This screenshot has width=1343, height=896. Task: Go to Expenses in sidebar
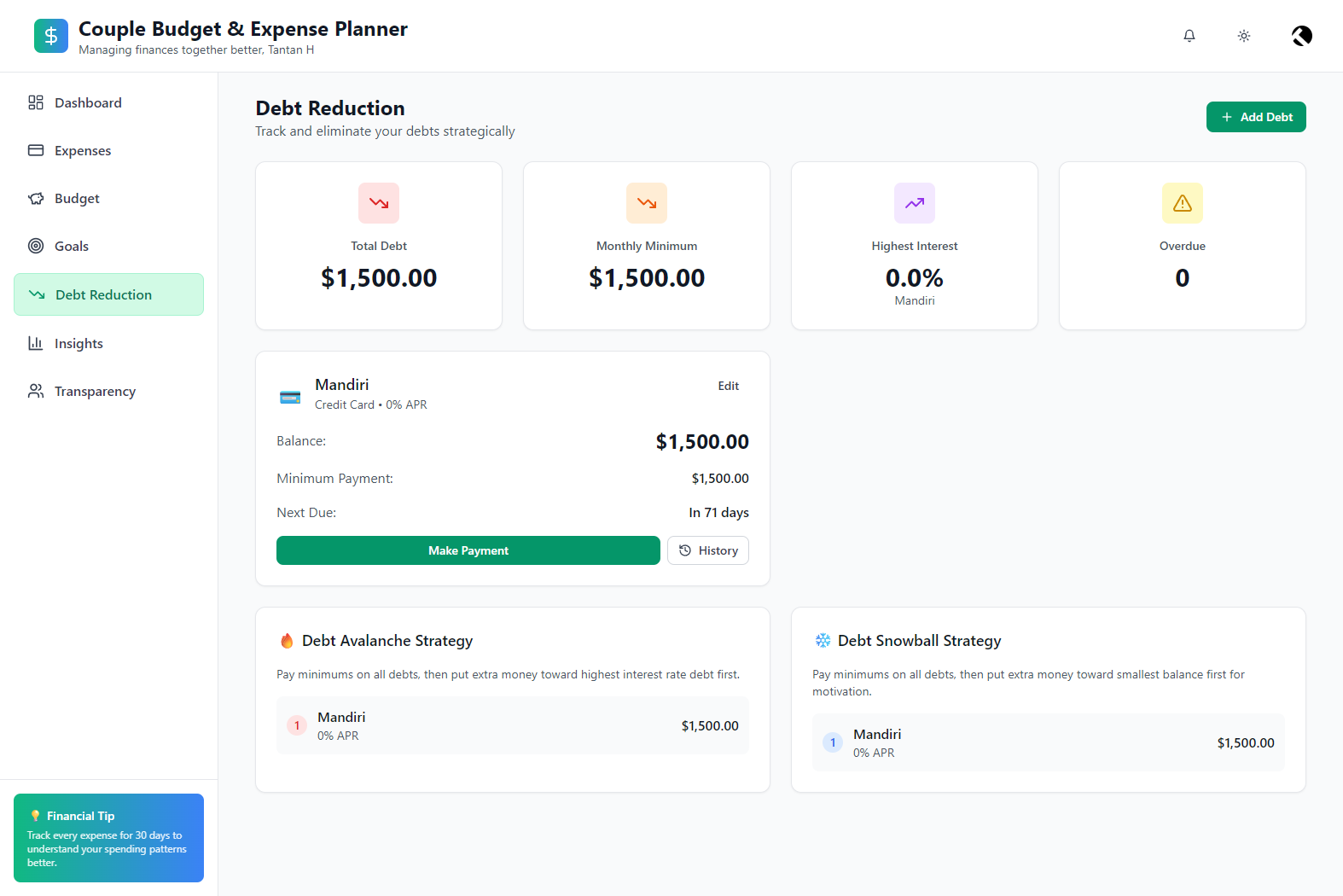[x=83, y=151]
